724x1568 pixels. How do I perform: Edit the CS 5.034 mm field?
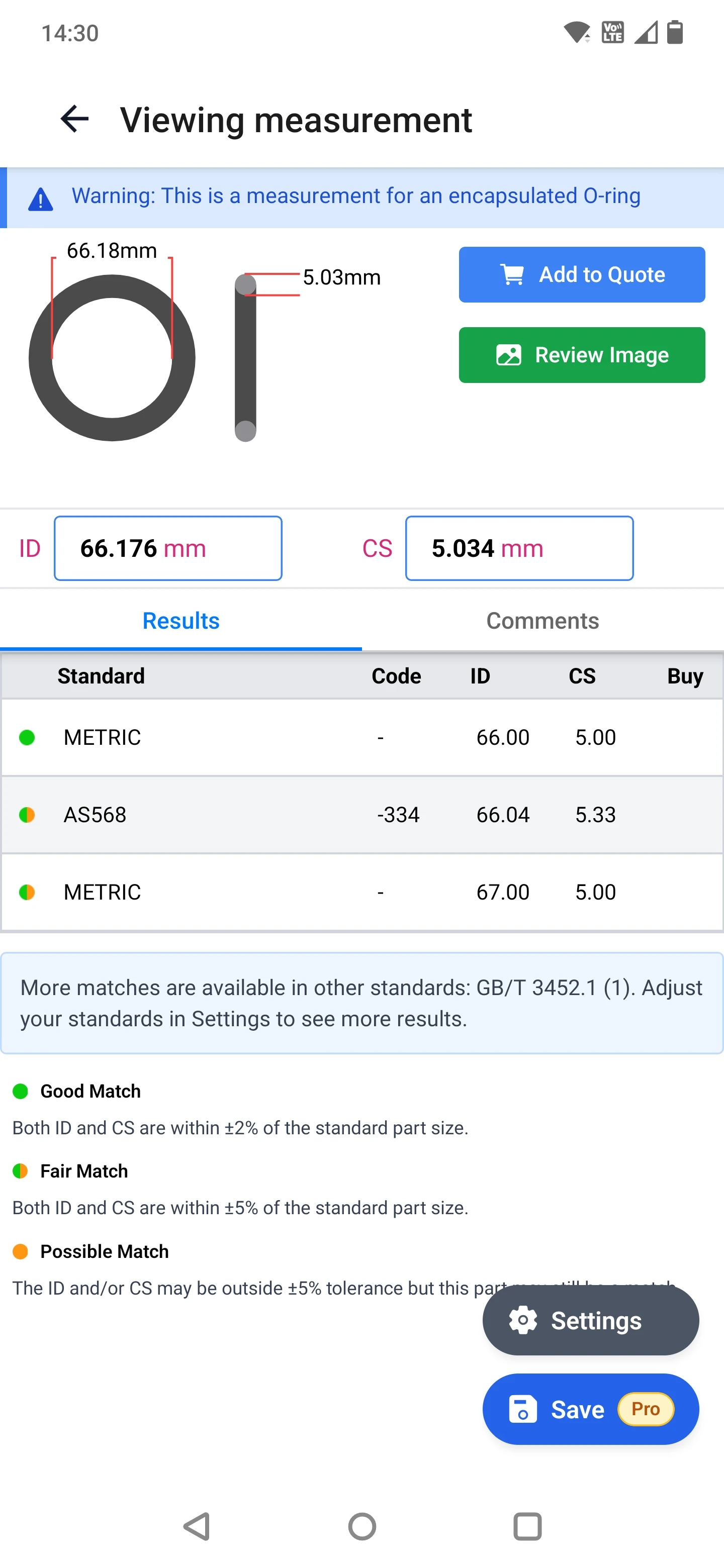tap(519, 548)
